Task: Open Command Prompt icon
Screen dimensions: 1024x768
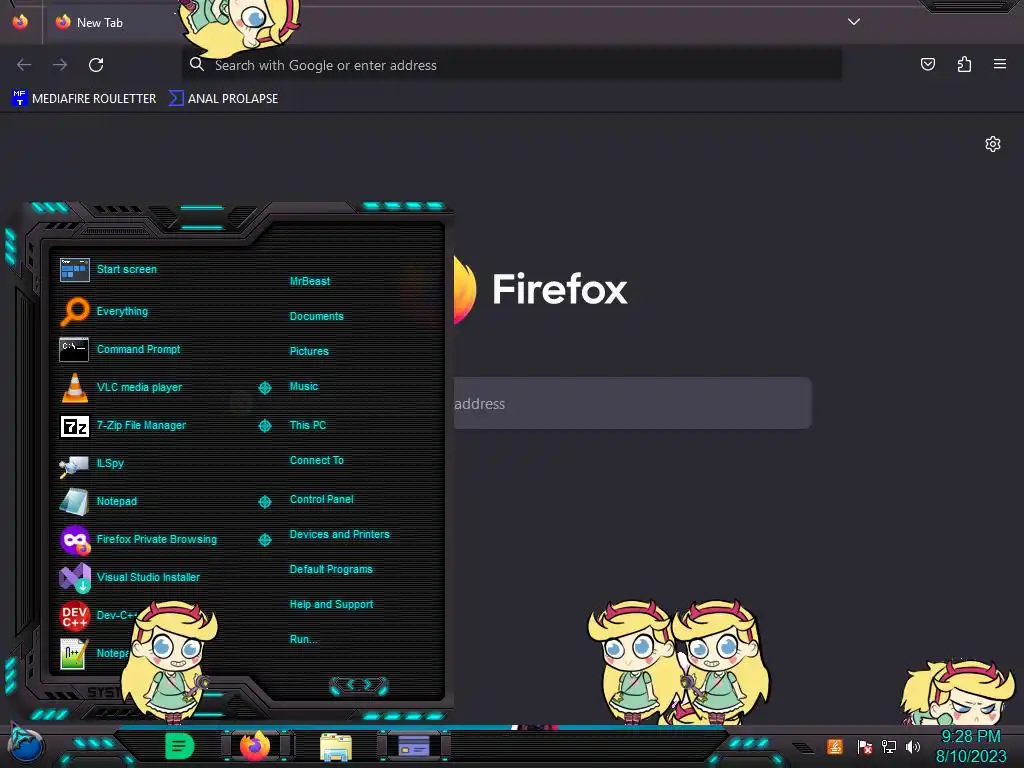Action: click(x=74, y=349)
